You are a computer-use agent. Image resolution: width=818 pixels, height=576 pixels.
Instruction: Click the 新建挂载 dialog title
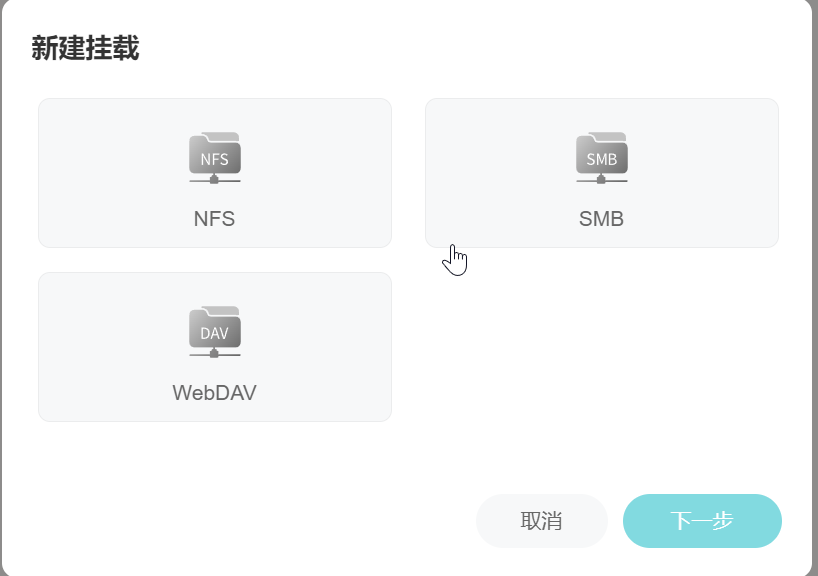[86, 48]
